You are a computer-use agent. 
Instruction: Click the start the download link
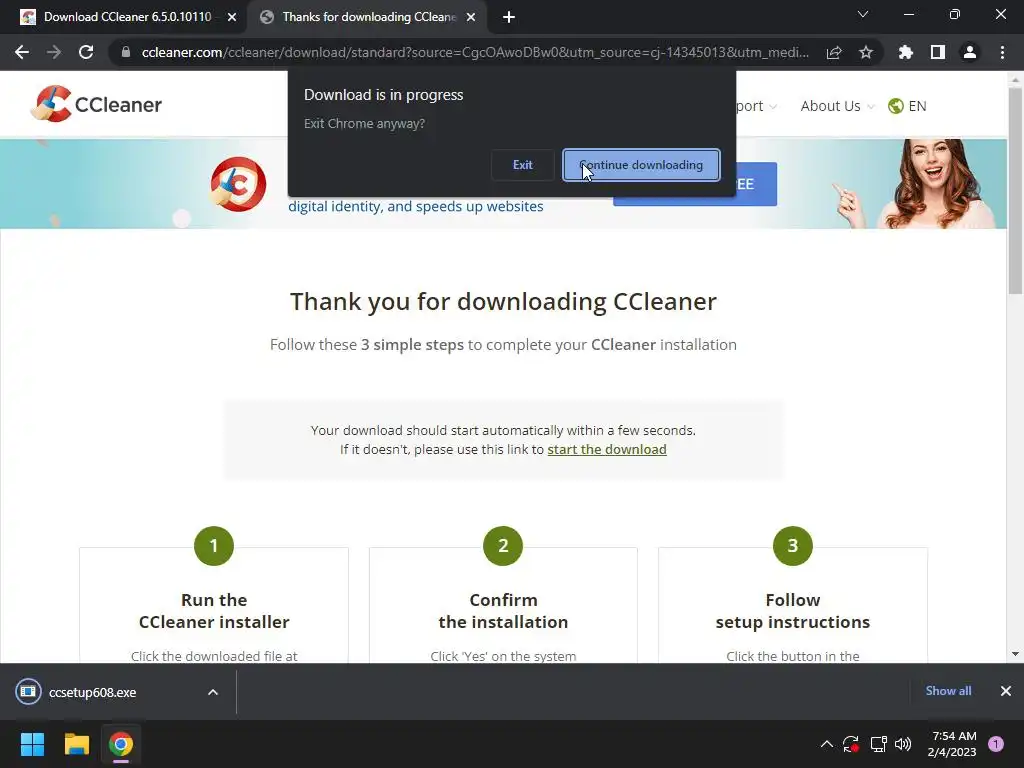607,449
